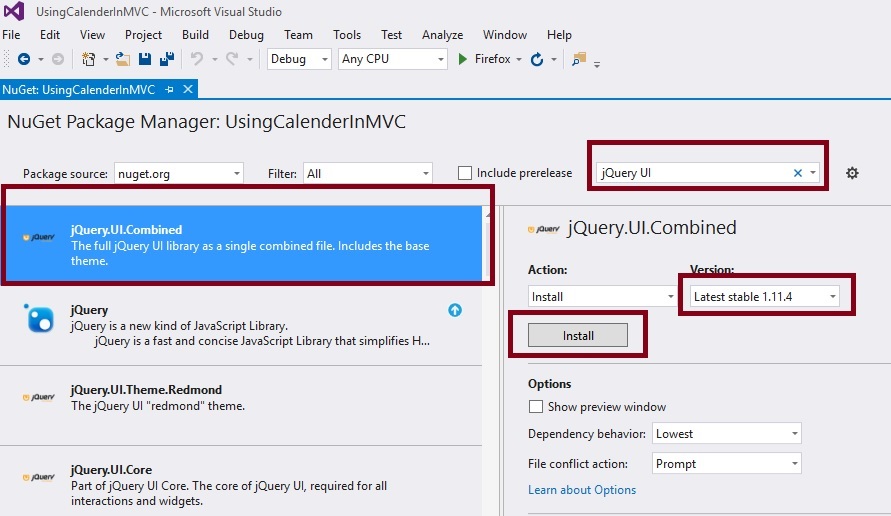The height and width of the screenshot is (516, 891).
Task: Open the Help menu
Action: click(x=559, y=35)
